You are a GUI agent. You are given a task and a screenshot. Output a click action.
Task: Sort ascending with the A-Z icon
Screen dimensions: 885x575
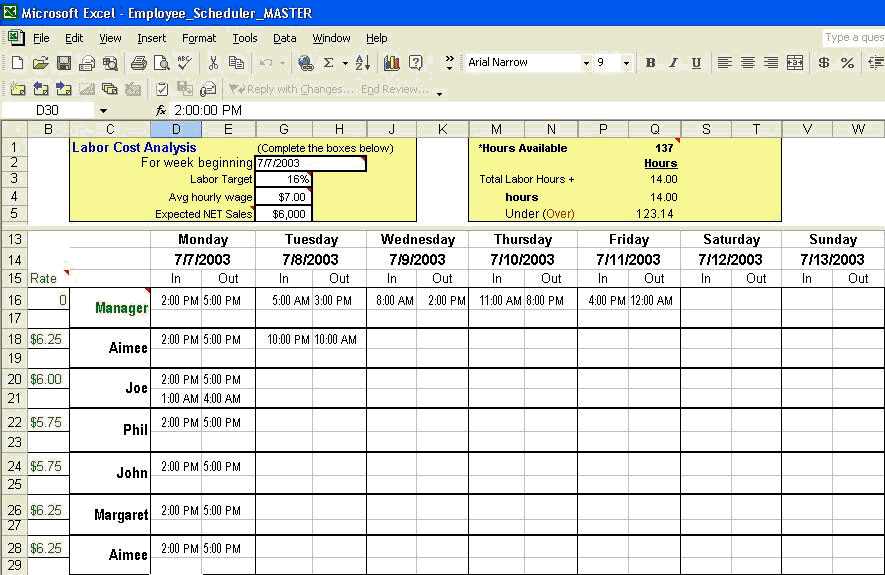(x=363, y=63)
